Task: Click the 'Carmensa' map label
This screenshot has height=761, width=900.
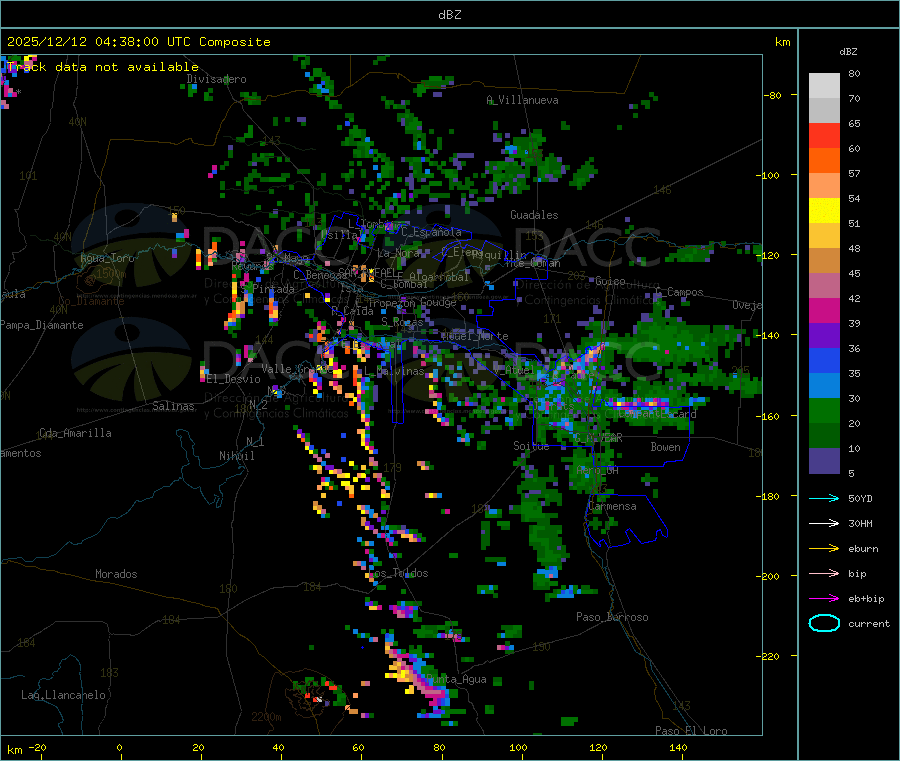Action: coord(612,506)
